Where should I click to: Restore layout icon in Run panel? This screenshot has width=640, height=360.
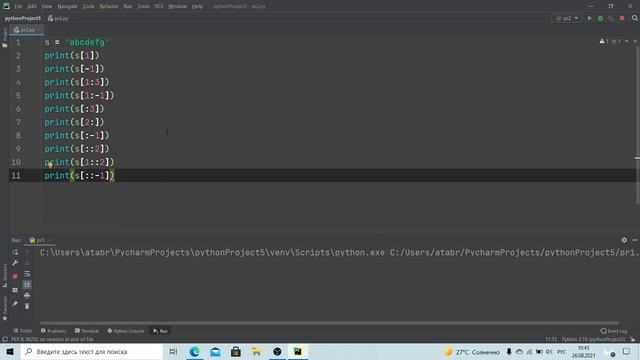(15, 290)
